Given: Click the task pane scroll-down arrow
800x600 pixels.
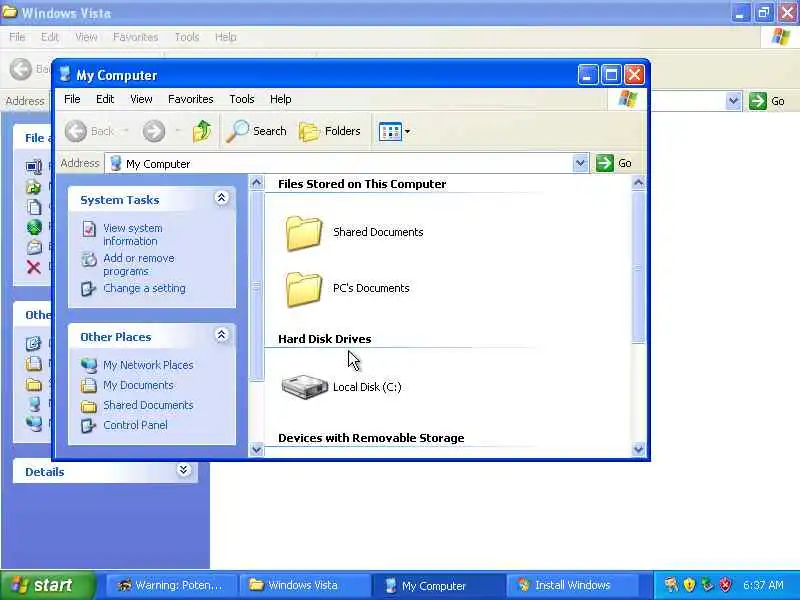Looking at the screenshot, I should 257,449.
